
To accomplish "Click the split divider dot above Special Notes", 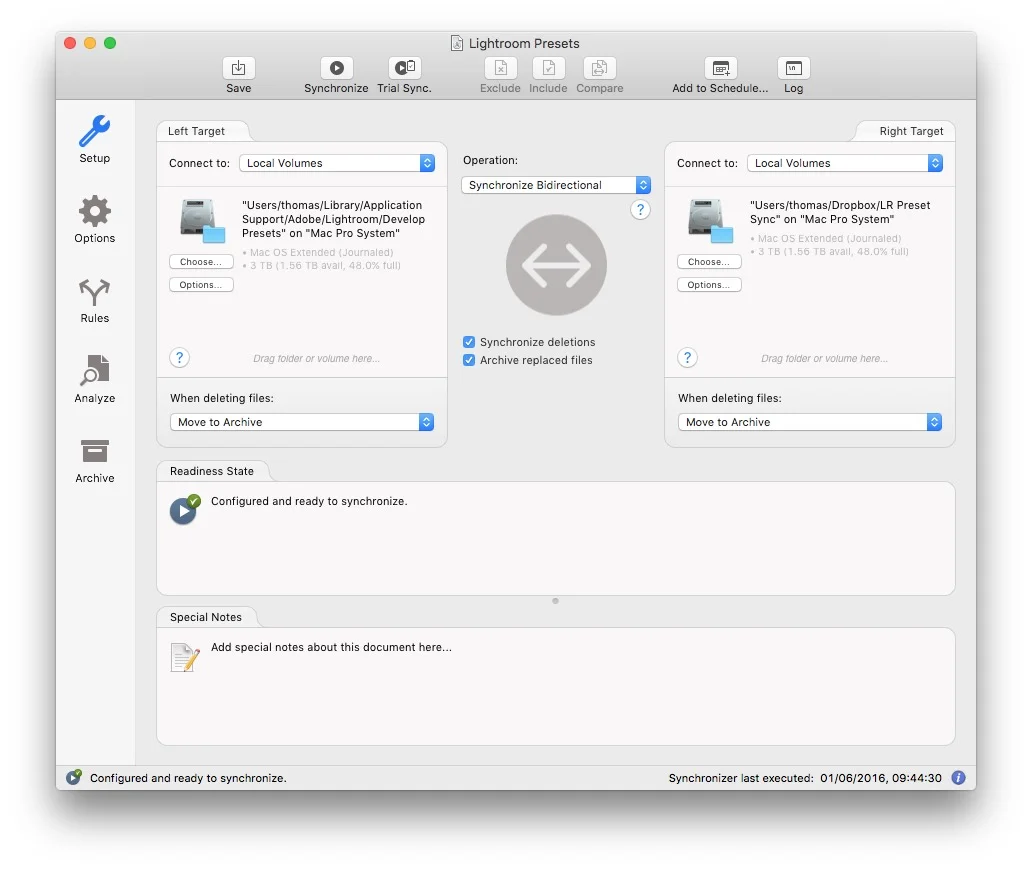I will tap(555, 601).
